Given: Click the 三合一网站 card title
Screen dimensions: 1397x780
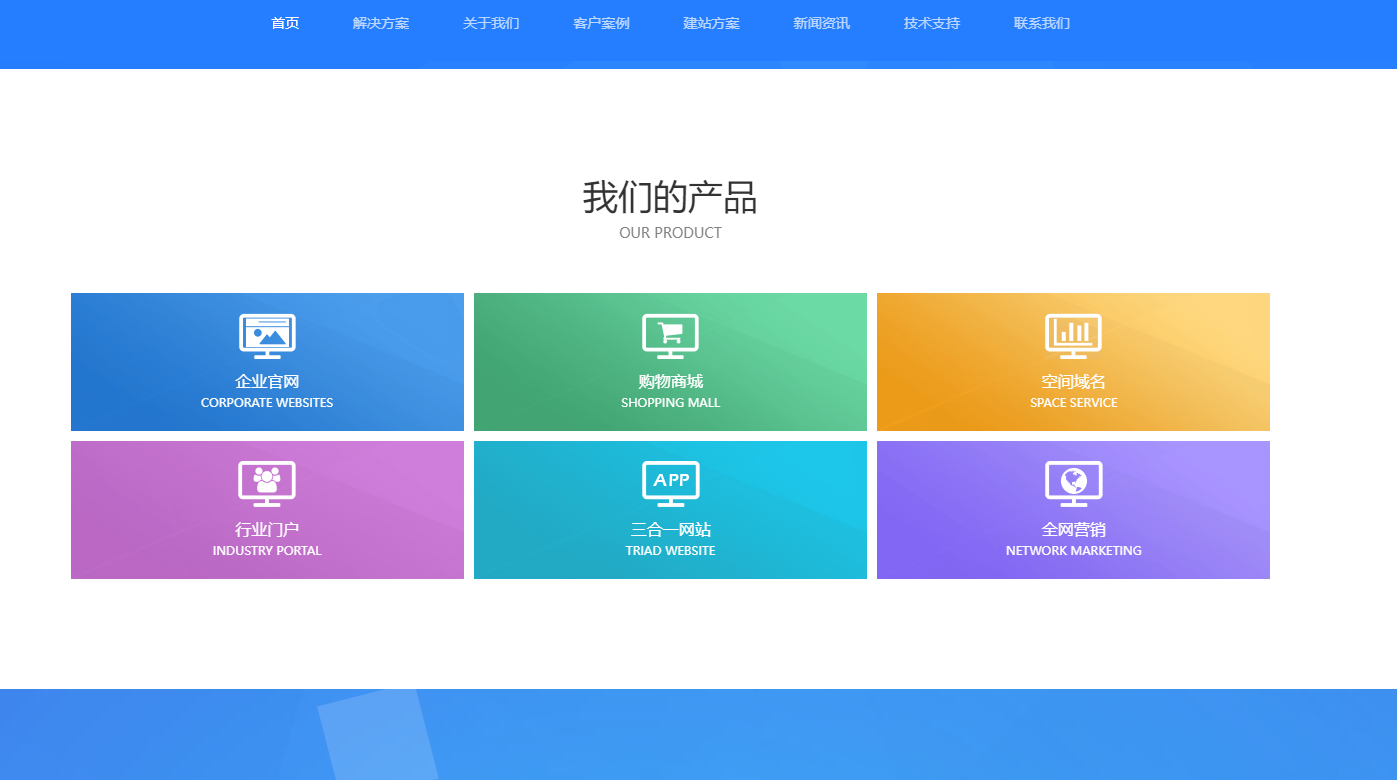Looking at the screenshot, I should coord(670,530).
